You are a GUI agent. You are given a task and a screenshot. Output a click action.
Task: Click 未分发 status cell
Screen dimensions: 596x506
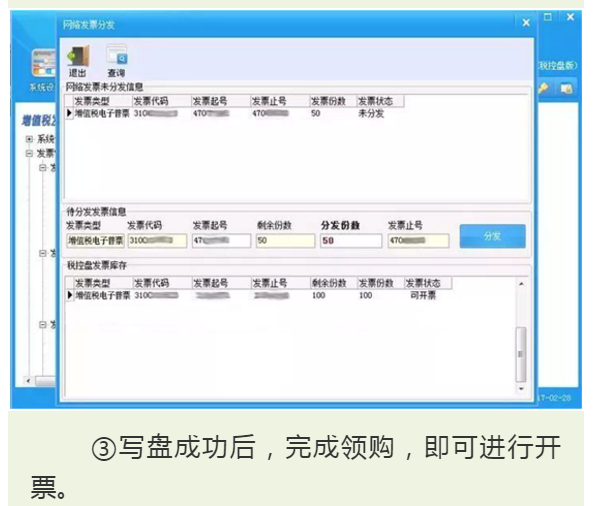(x=371, y=113)
